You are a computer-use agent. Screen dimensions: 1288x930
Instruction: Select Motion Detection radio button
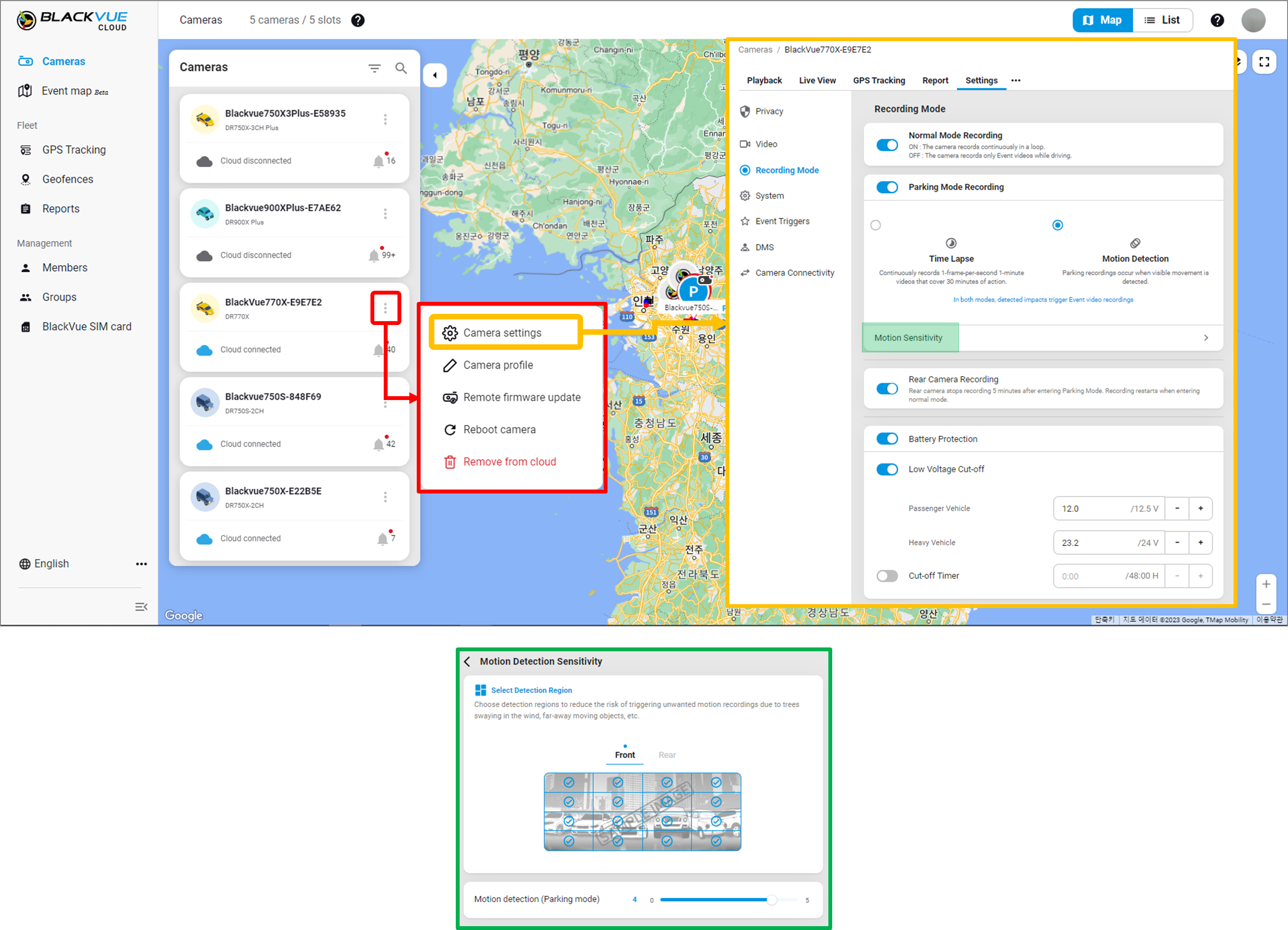tap(1057, 226)
